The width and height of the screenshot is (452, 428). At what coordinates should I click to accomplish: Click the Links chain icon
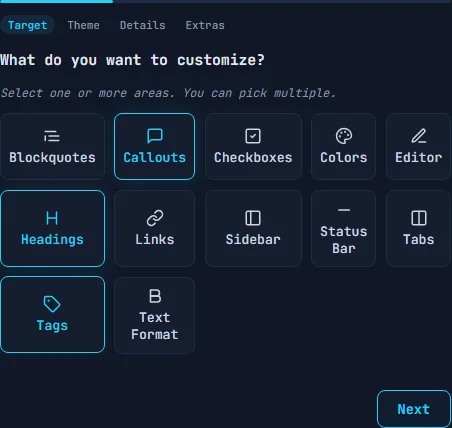tap(155, 218)
